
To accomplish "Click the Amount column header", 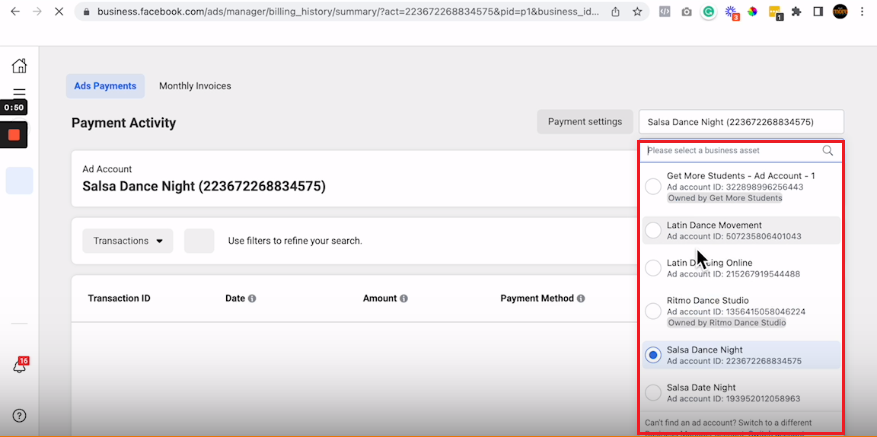I will pos(380,298).
